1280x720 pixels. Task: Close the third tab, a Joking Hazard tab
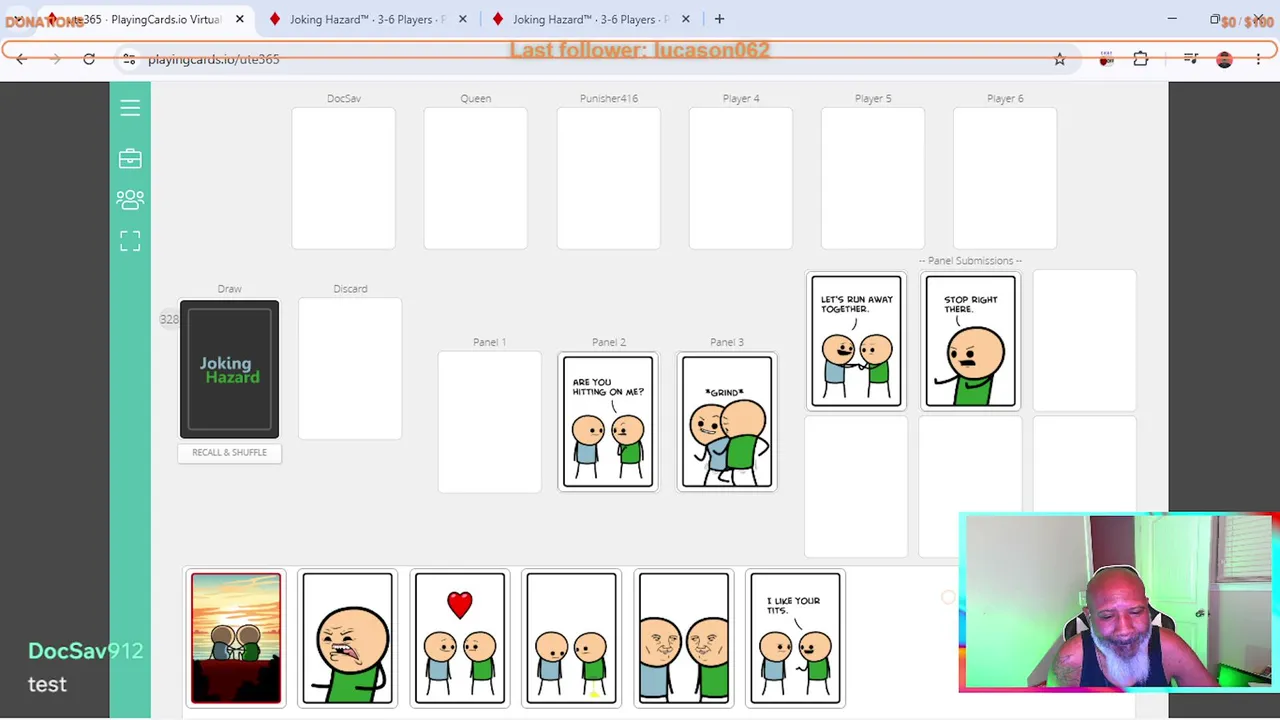pyautogui.click(x=686, y=19)
